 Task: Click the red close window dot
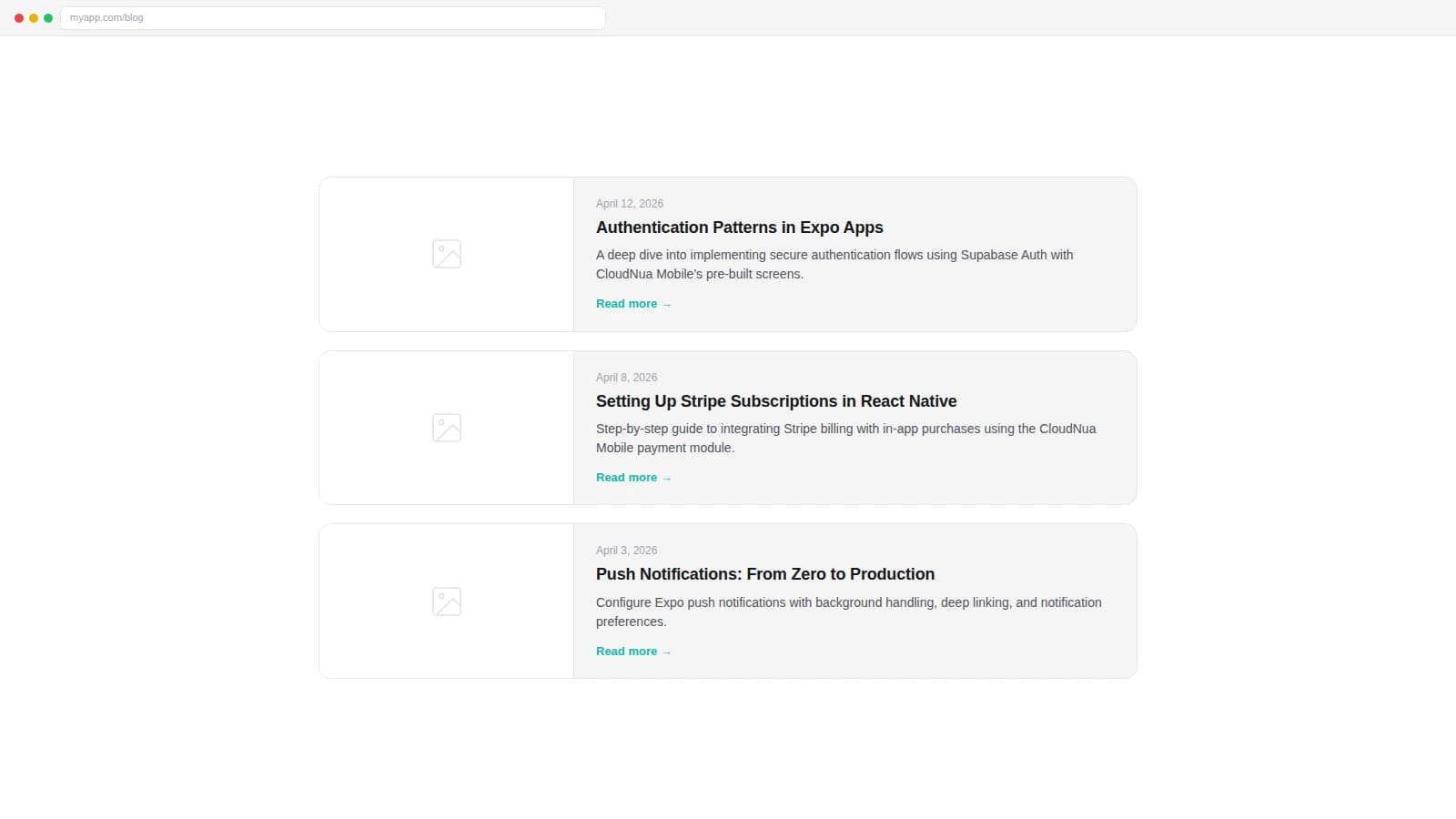click(19, 18)
